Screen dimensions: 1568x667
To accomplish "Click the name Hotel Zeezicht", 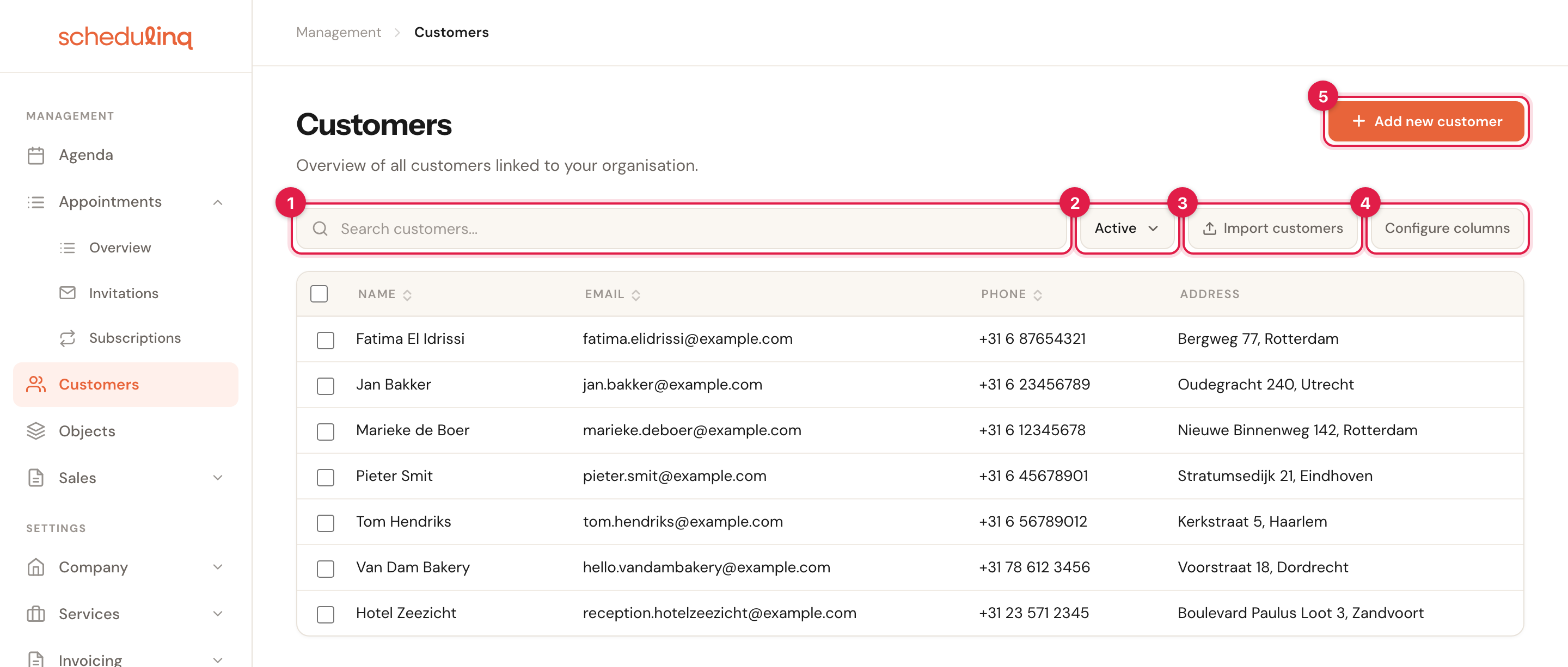I will pyautogui.click(x=406, y=613).
